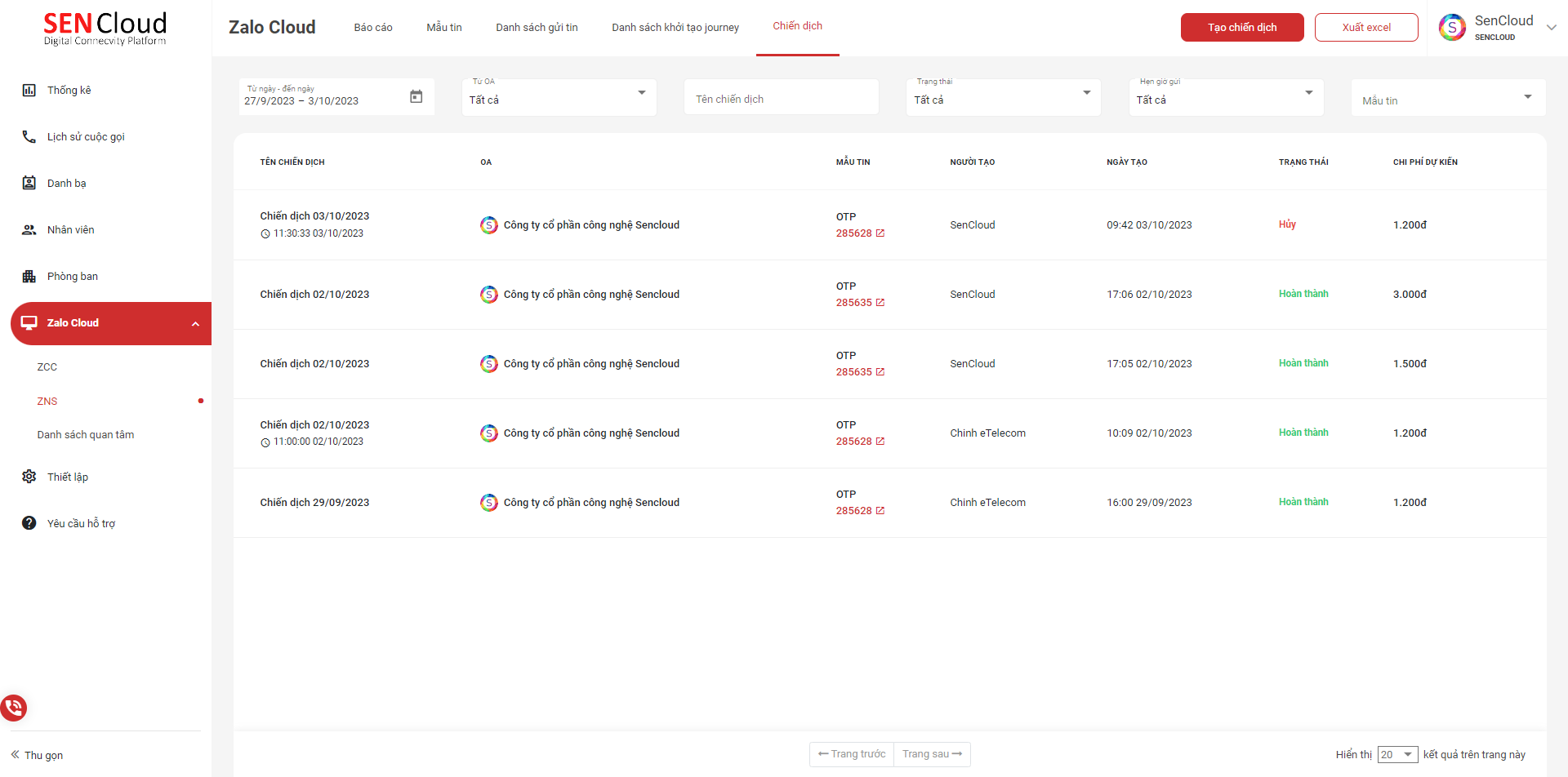Viewport: 1568px width, 777px height.
Task: Click the red floating phone call icon
Action: pyautogui.click(x=14, y=707)
